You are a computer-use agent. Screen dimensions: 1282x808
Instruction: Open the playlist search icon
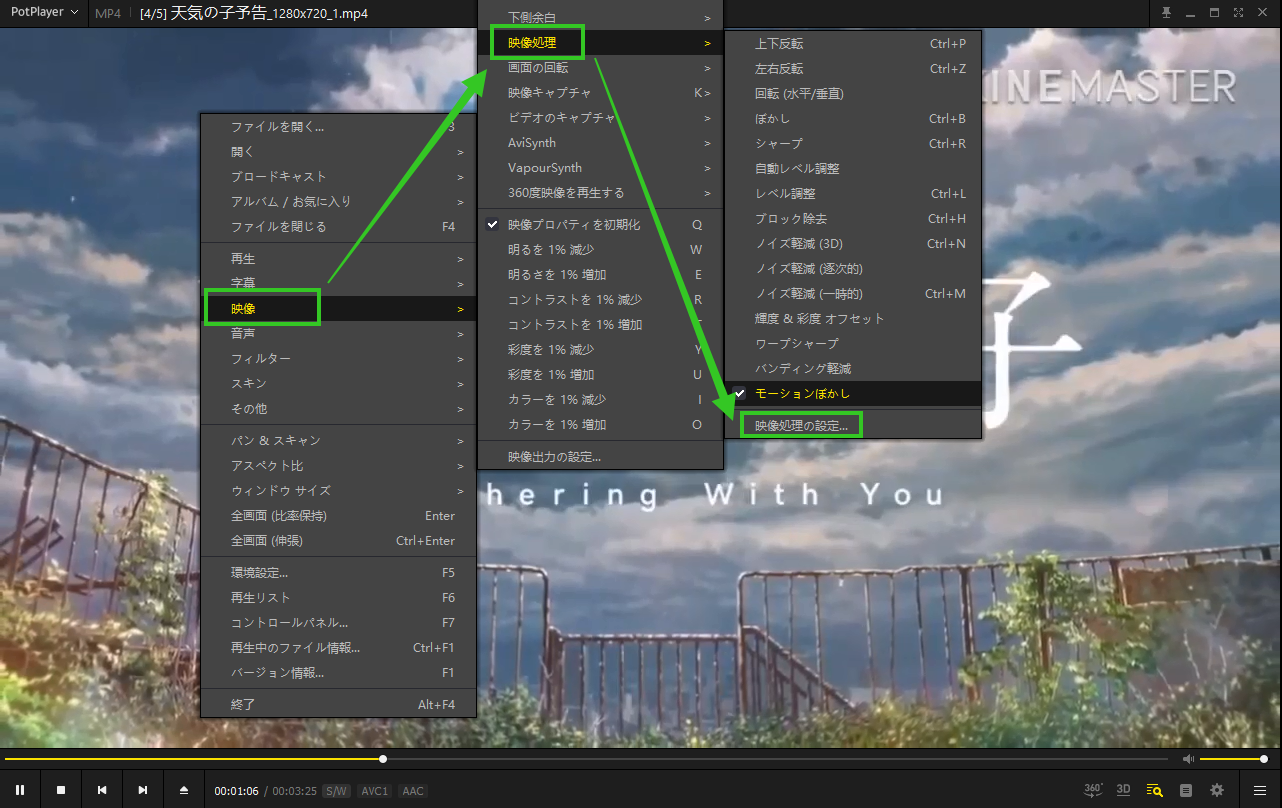[1154, 790]
